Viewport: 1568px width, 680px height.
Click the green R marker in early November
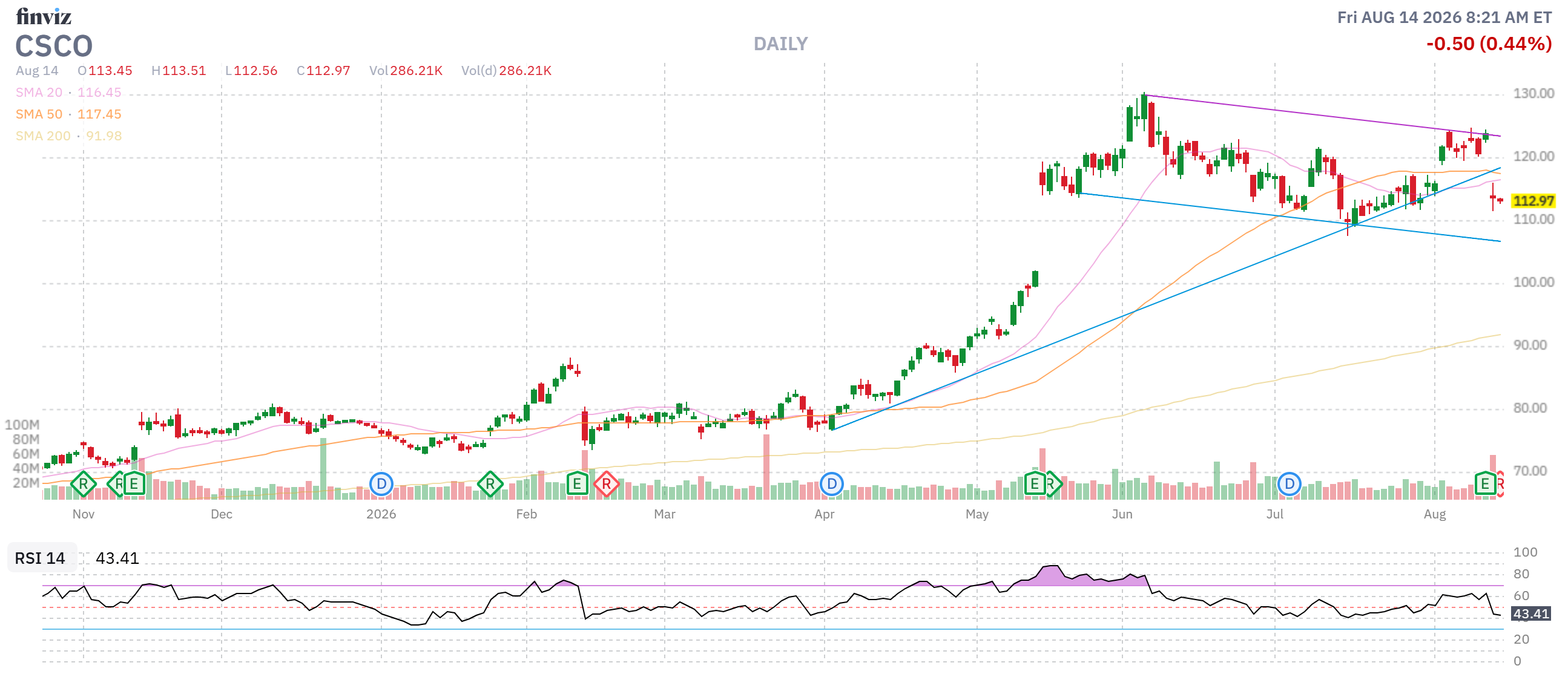[84, 484]
